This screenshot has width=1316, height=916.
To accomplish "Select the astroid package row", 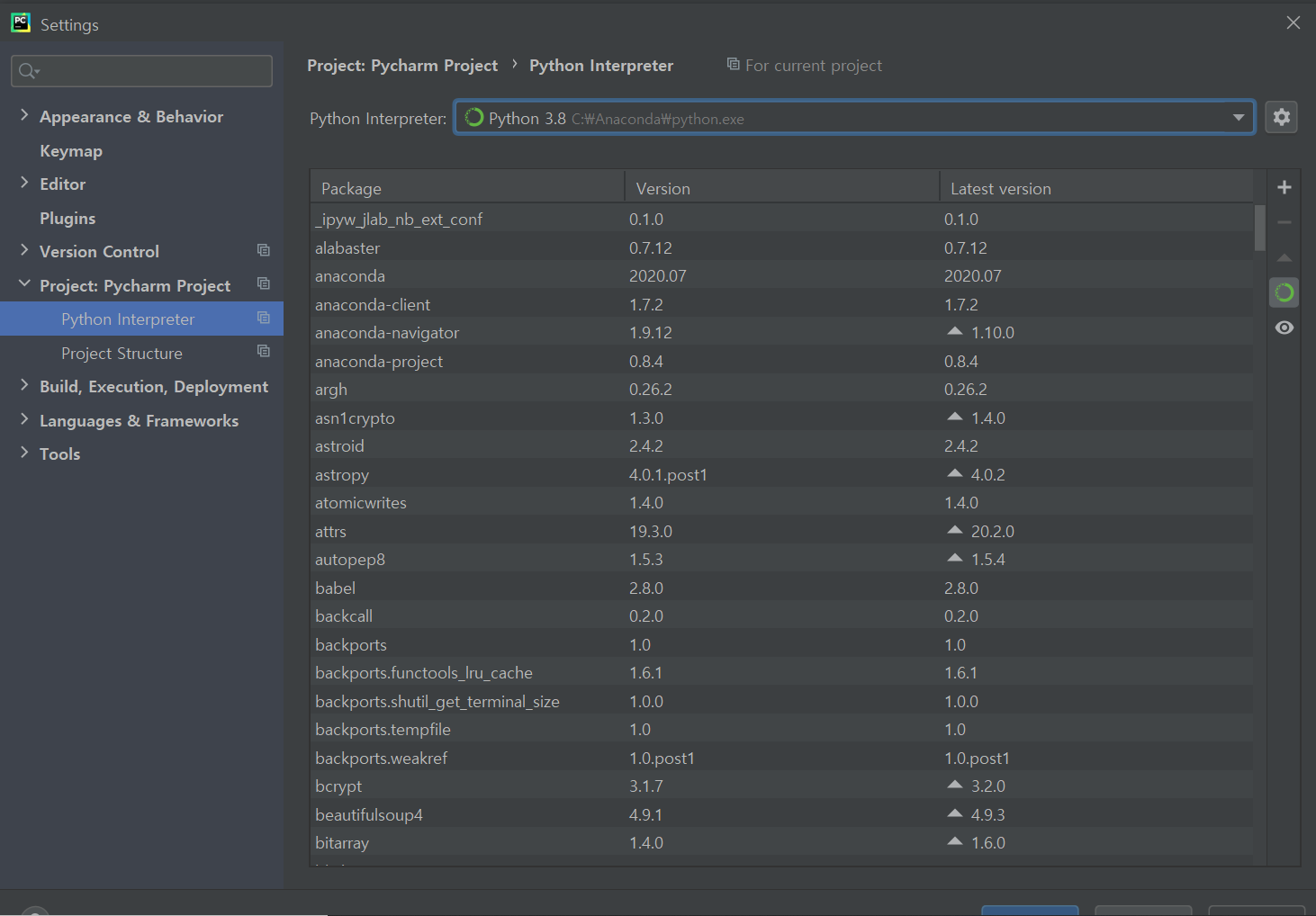I will (781, 446).
